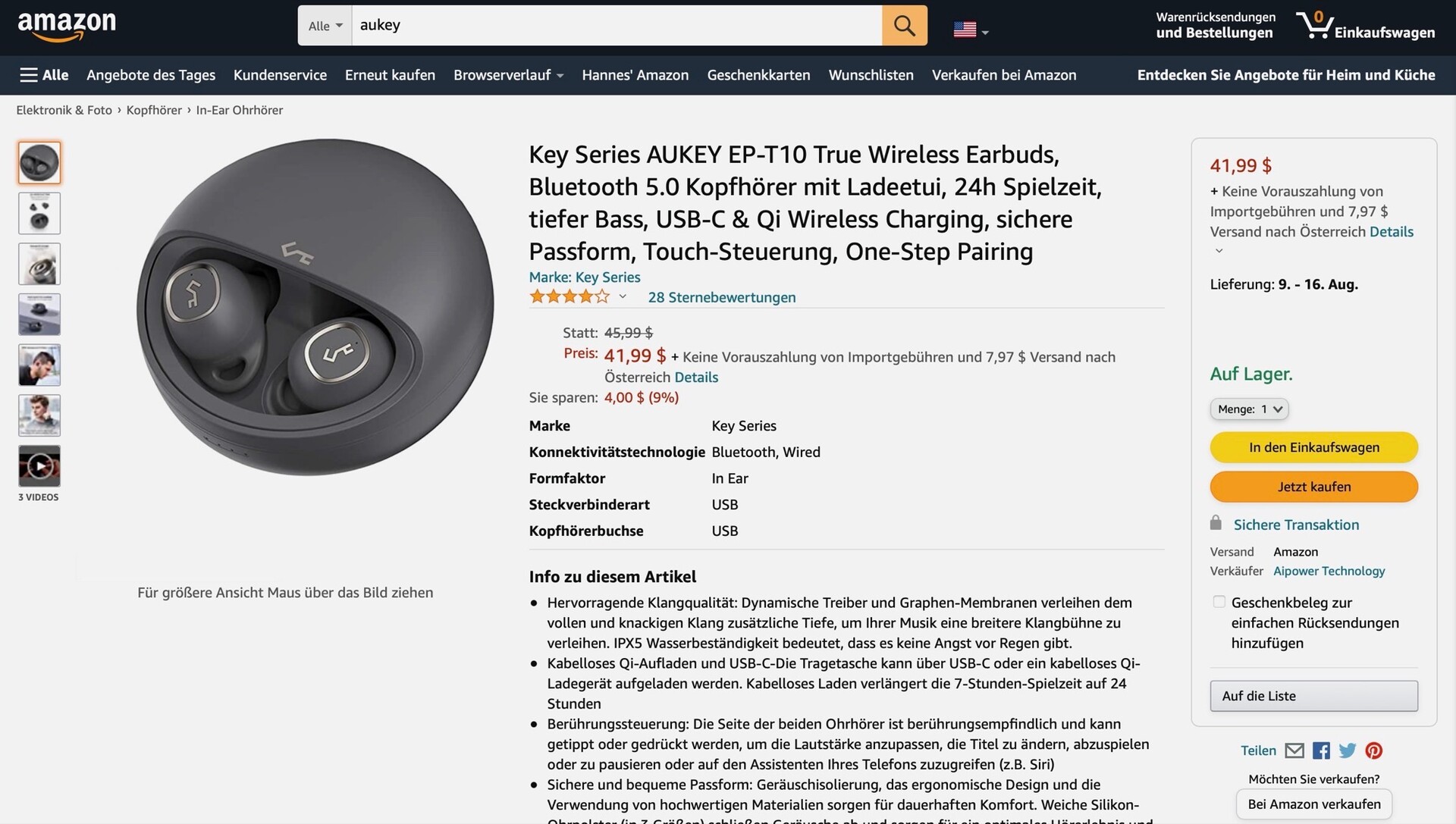Viewport: 1456px width, 824px height.
Task: Click the Amazon logo
Action: click(x=67, y=26)
